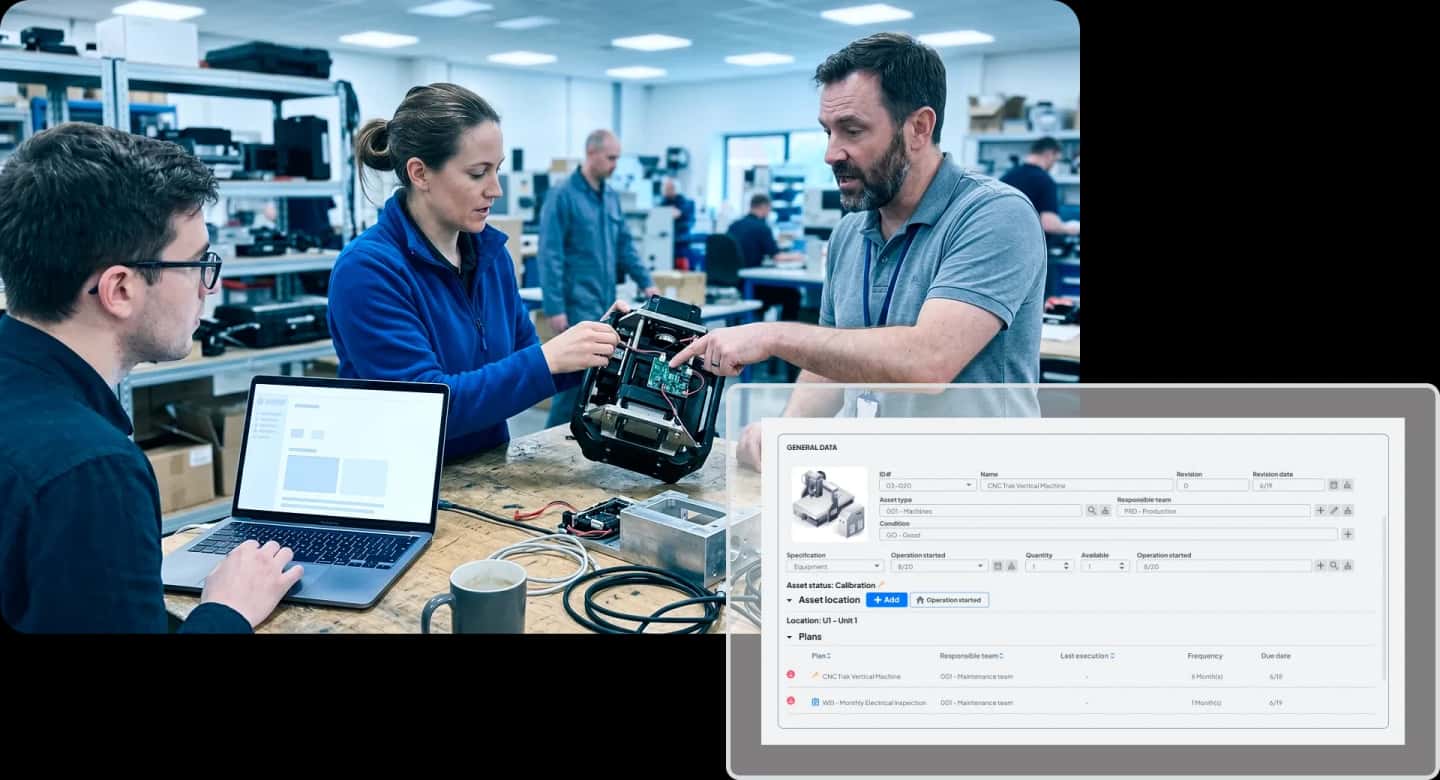Click the magnifier beside second Operation started field

[x=1334, y=566]
